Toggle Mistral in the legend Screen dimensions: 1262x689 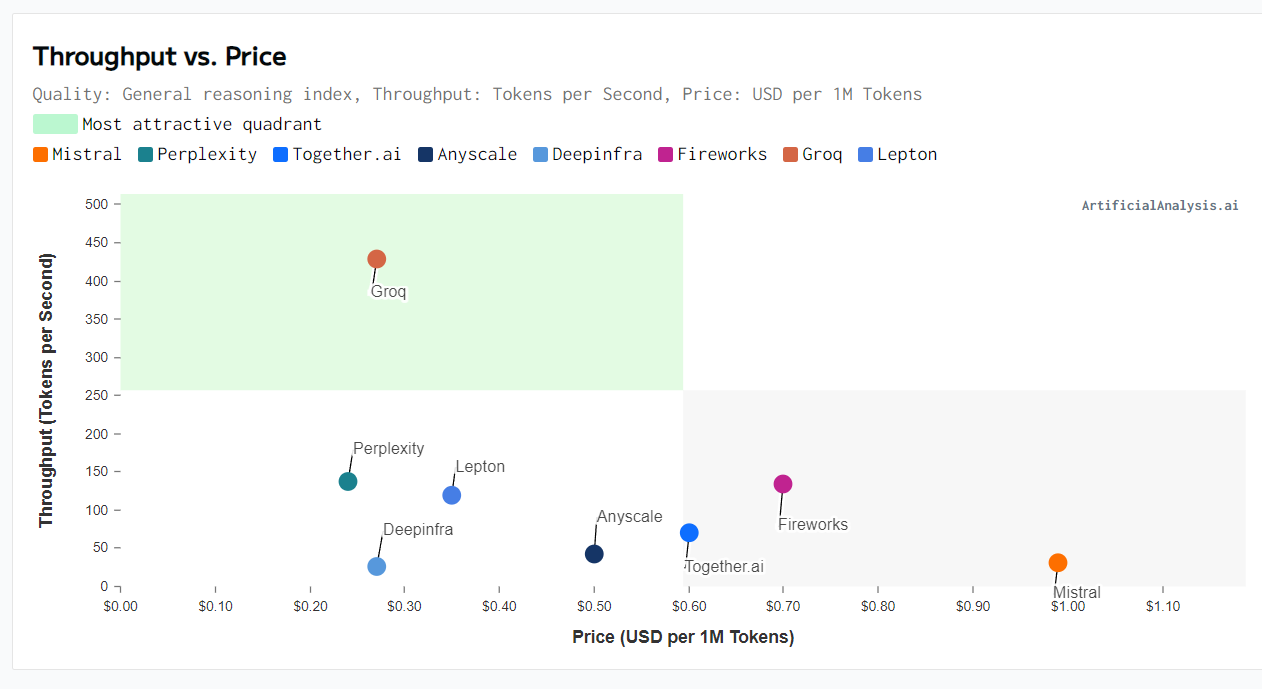(x=77, y=154)
